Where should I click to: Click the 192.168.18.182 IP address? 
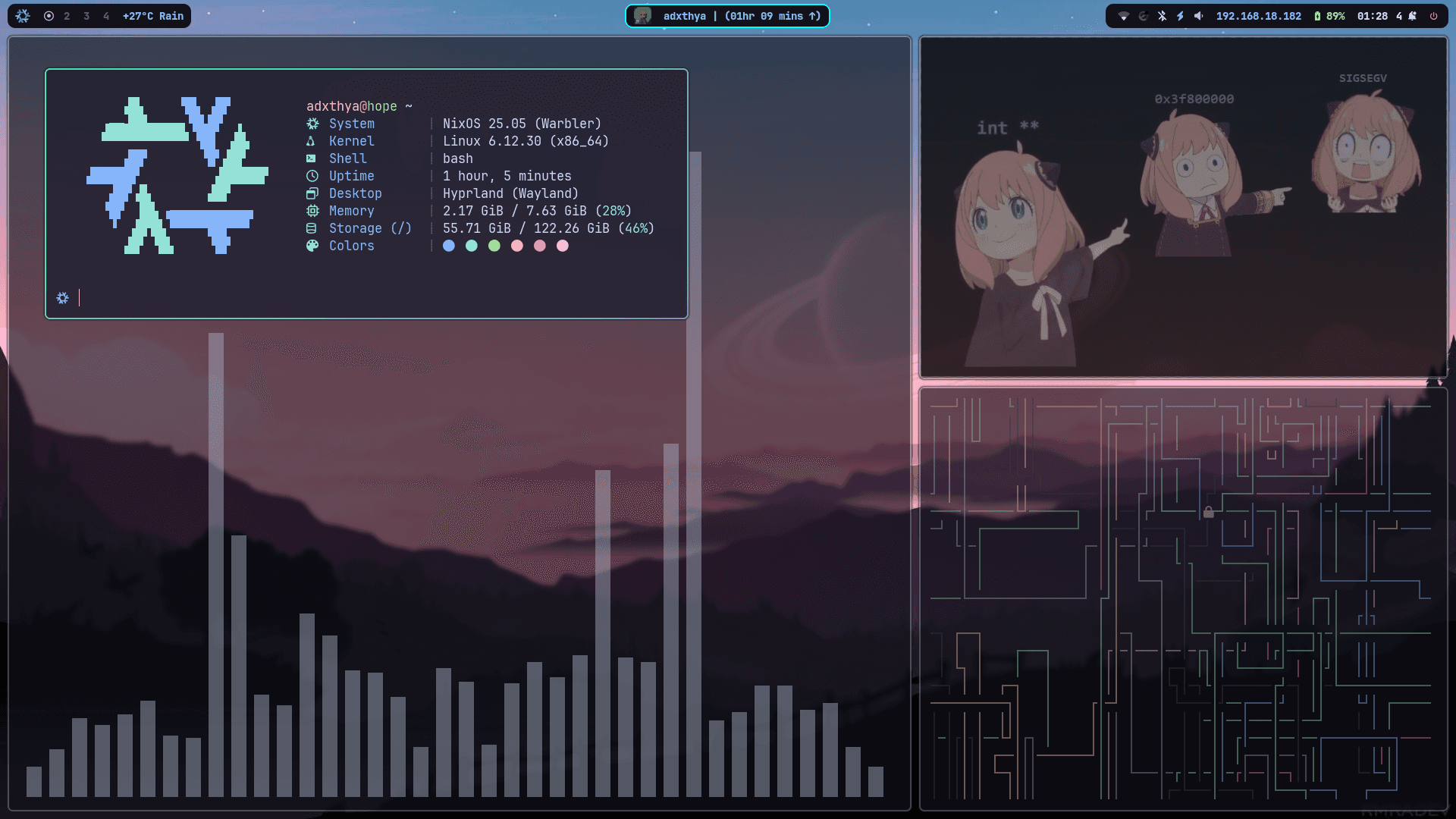[1259, 16]
